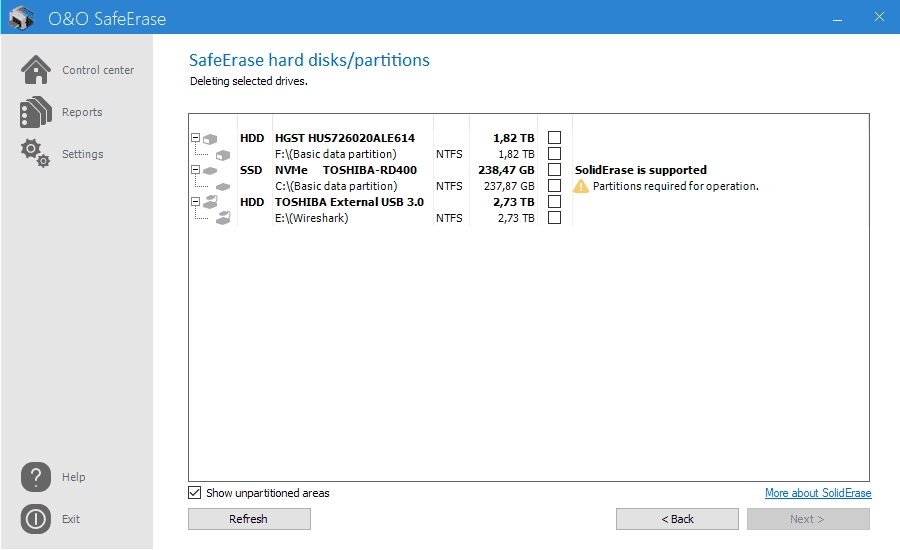Check the TOSHIBA External USB 3.0 checkbox
900x550 pixels.
pyautogui.click(x=554, y=202)
